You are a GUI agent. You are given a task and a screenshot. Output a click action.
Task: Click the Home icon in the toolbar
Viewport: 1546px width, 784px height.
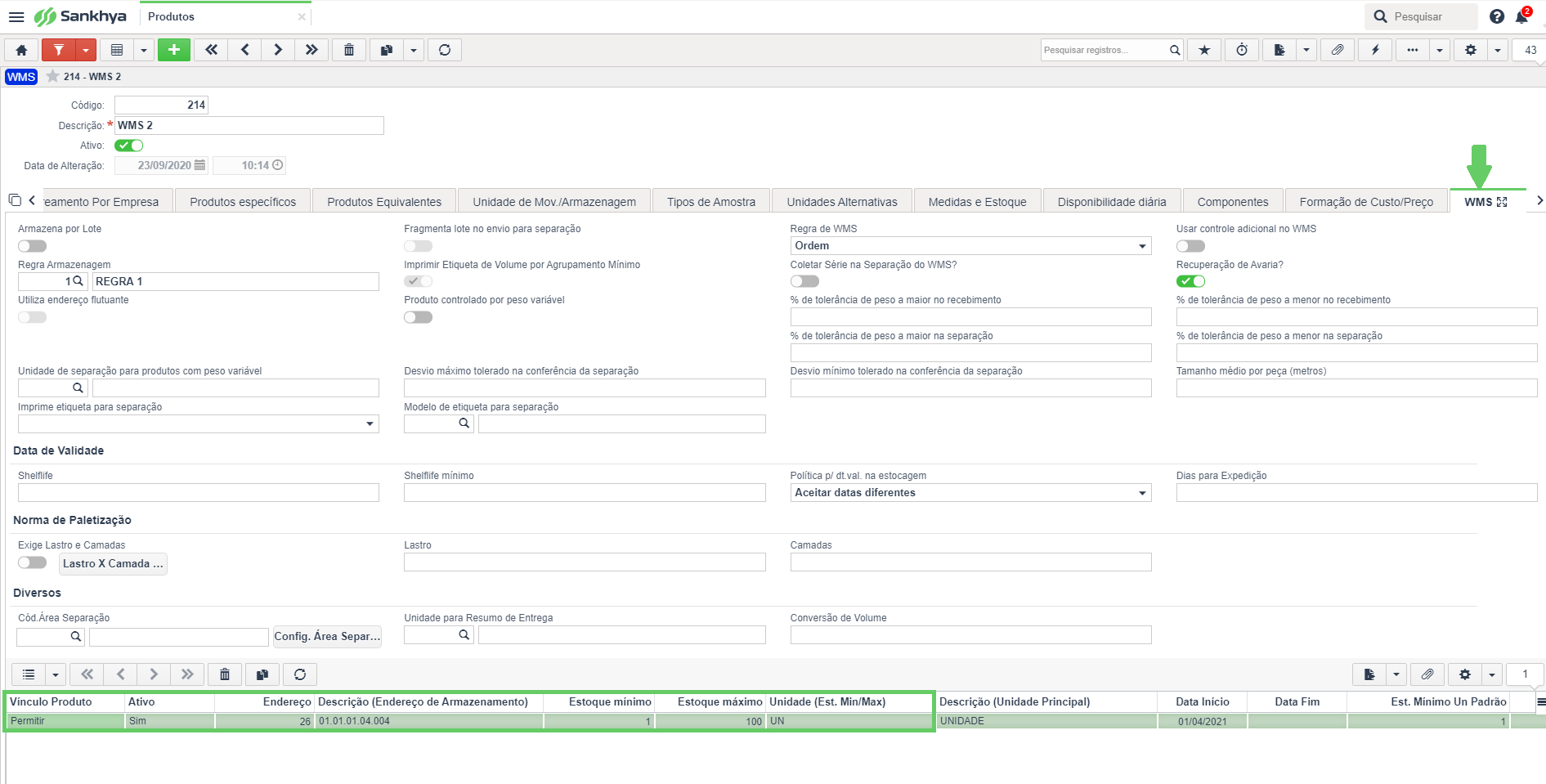point(22,50)
